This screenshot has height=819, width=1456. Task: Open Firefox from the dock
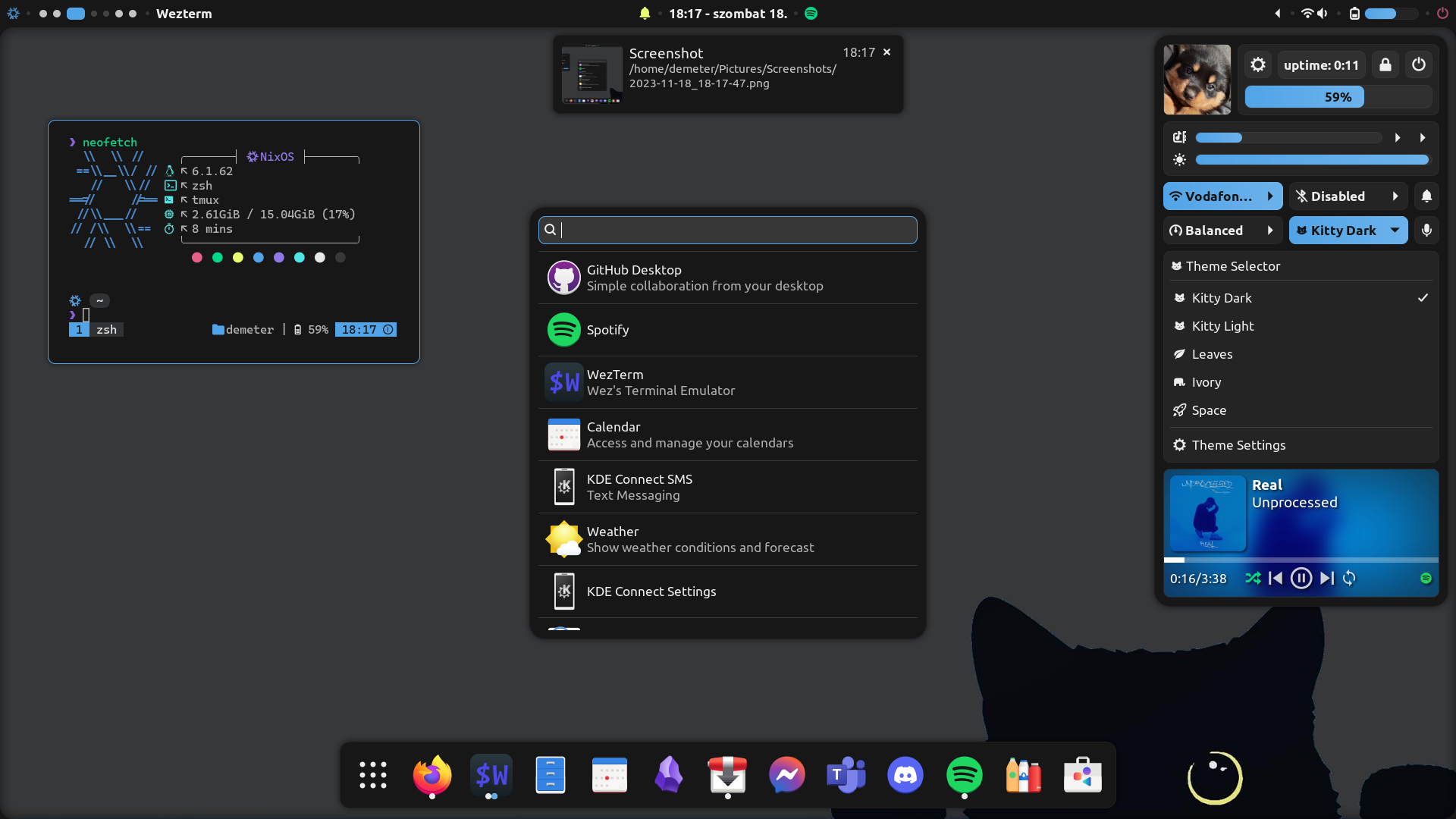(x=432, y=775)
